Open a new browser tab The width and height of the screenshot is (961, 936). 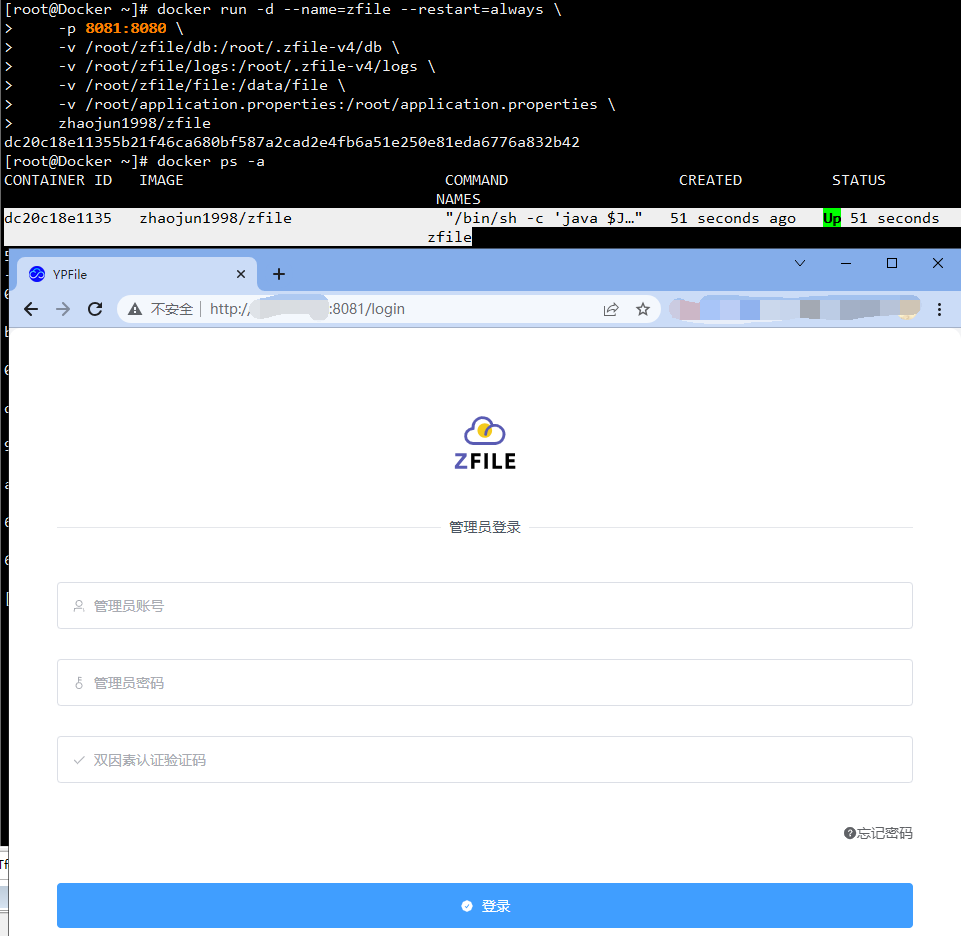[x=279, y=274]
